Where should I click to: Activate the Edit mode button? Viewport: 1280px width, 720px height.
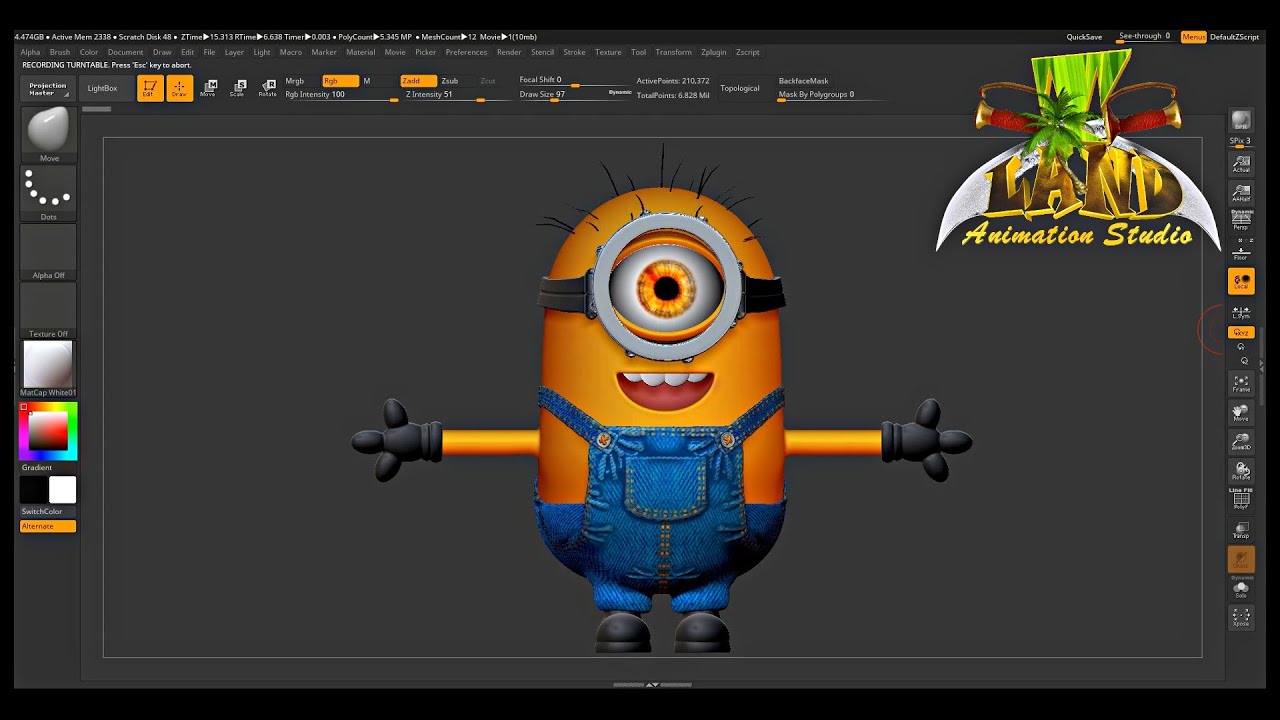[x=150, y=88]
